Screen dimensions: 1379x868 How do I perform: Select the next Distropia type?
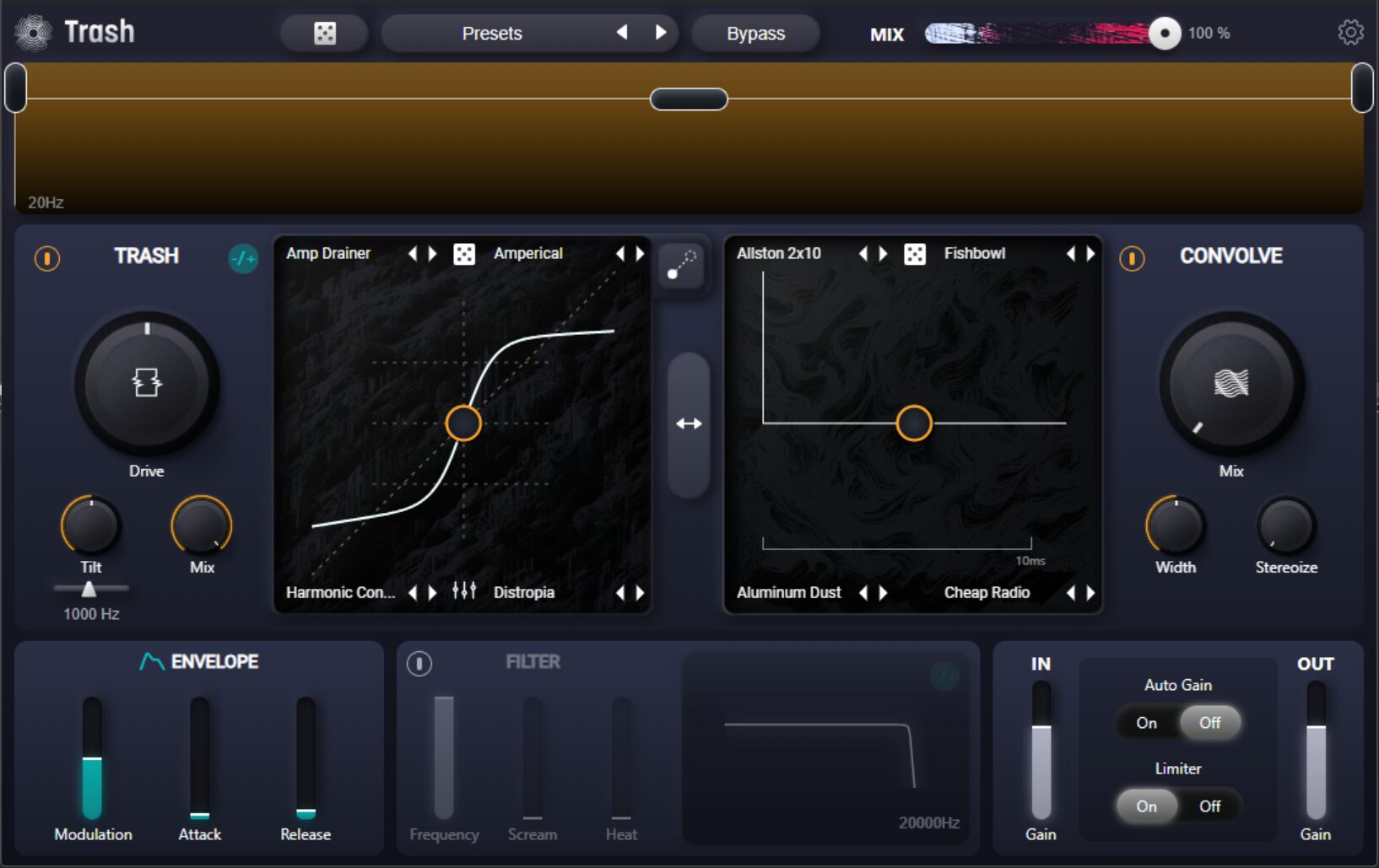(x=640, y=593)
